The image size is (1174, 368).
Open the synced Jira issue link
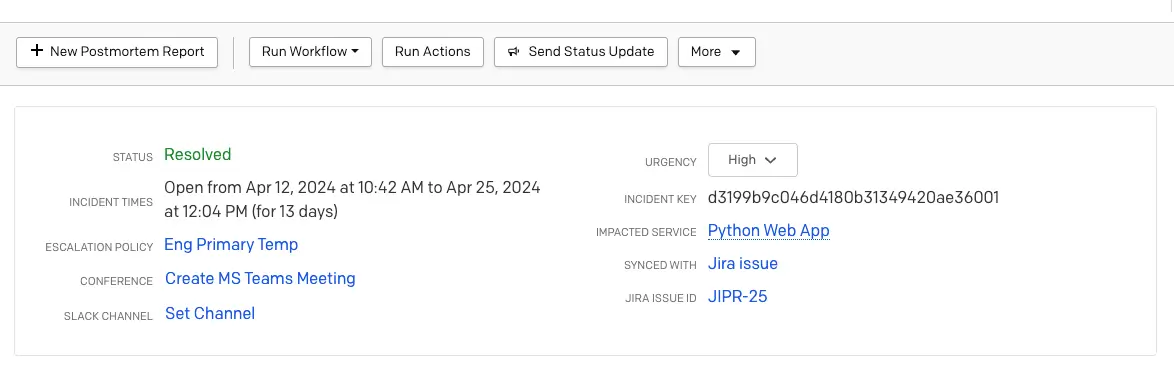click(743, 263)
